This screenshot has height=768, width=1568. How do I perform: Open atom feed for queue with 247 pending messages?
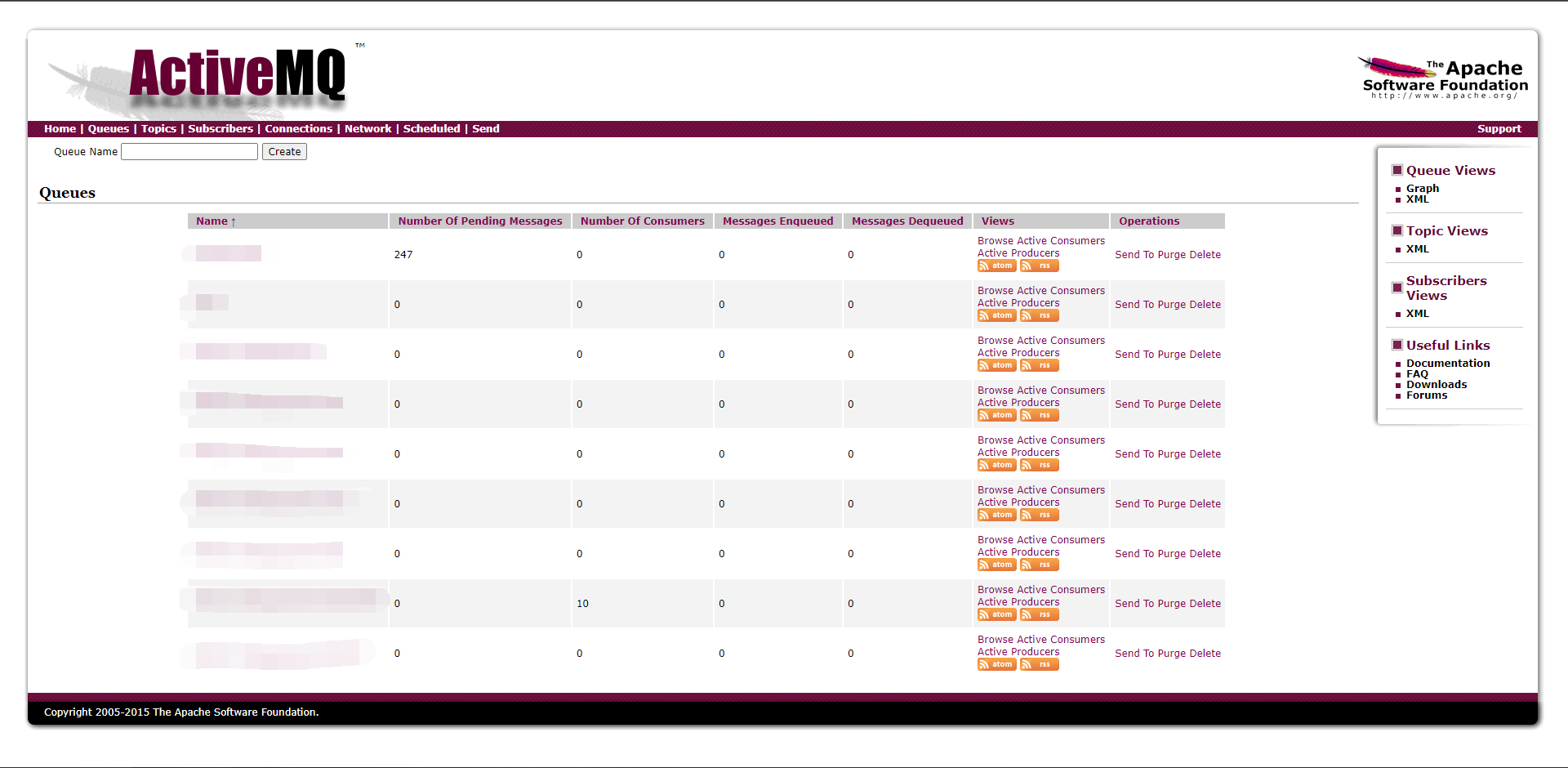click(x=997, y=266)
